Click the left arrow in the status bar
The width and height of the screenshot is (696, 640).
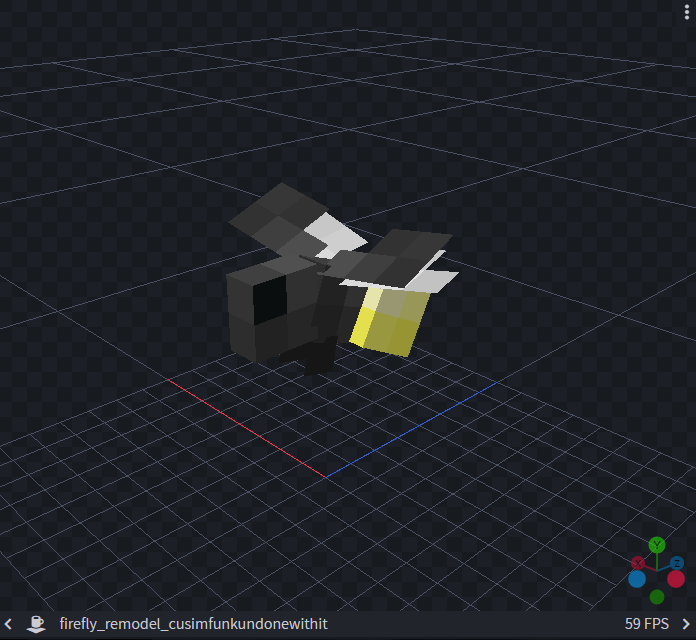click(8, 624)
